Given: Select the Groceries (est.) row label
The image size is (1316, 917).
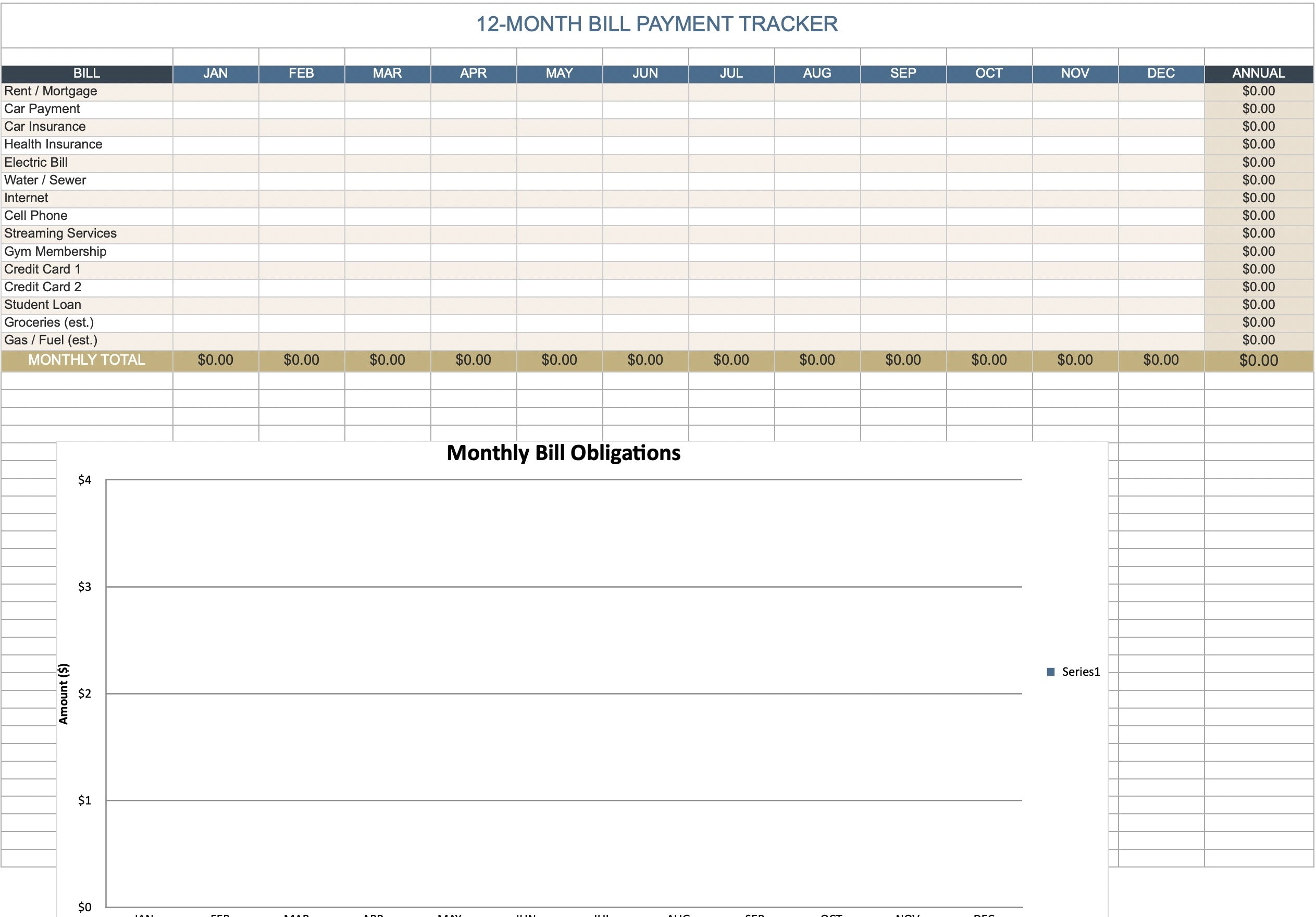Looking at the screenshot, I should [49, 323].
